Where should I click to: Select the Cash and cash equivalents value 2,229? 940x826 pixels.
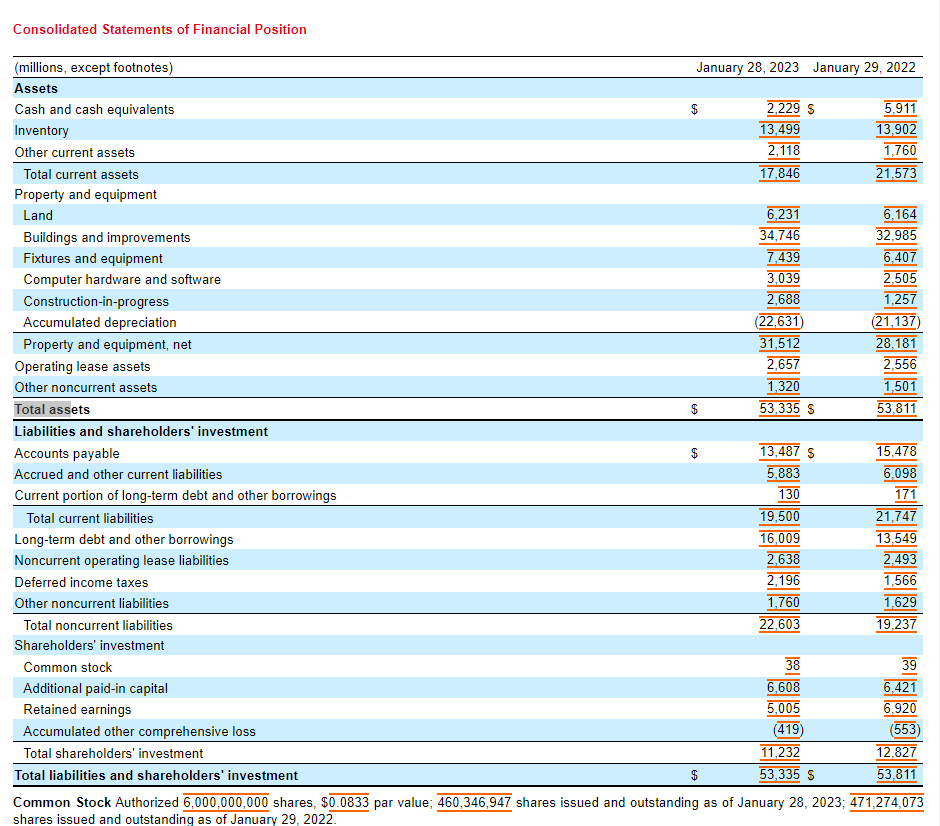click(782, 109)
